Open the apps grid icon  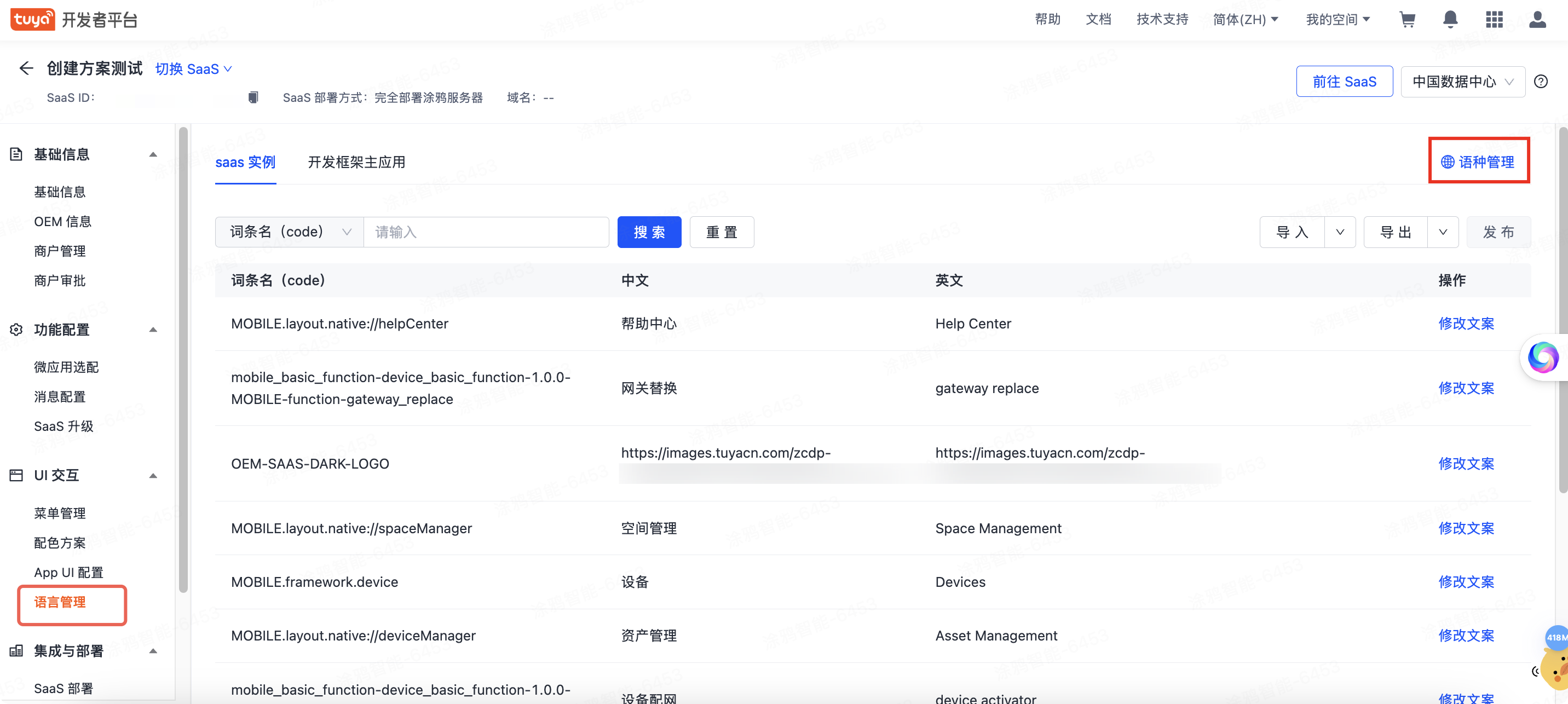coord(1494,20)
